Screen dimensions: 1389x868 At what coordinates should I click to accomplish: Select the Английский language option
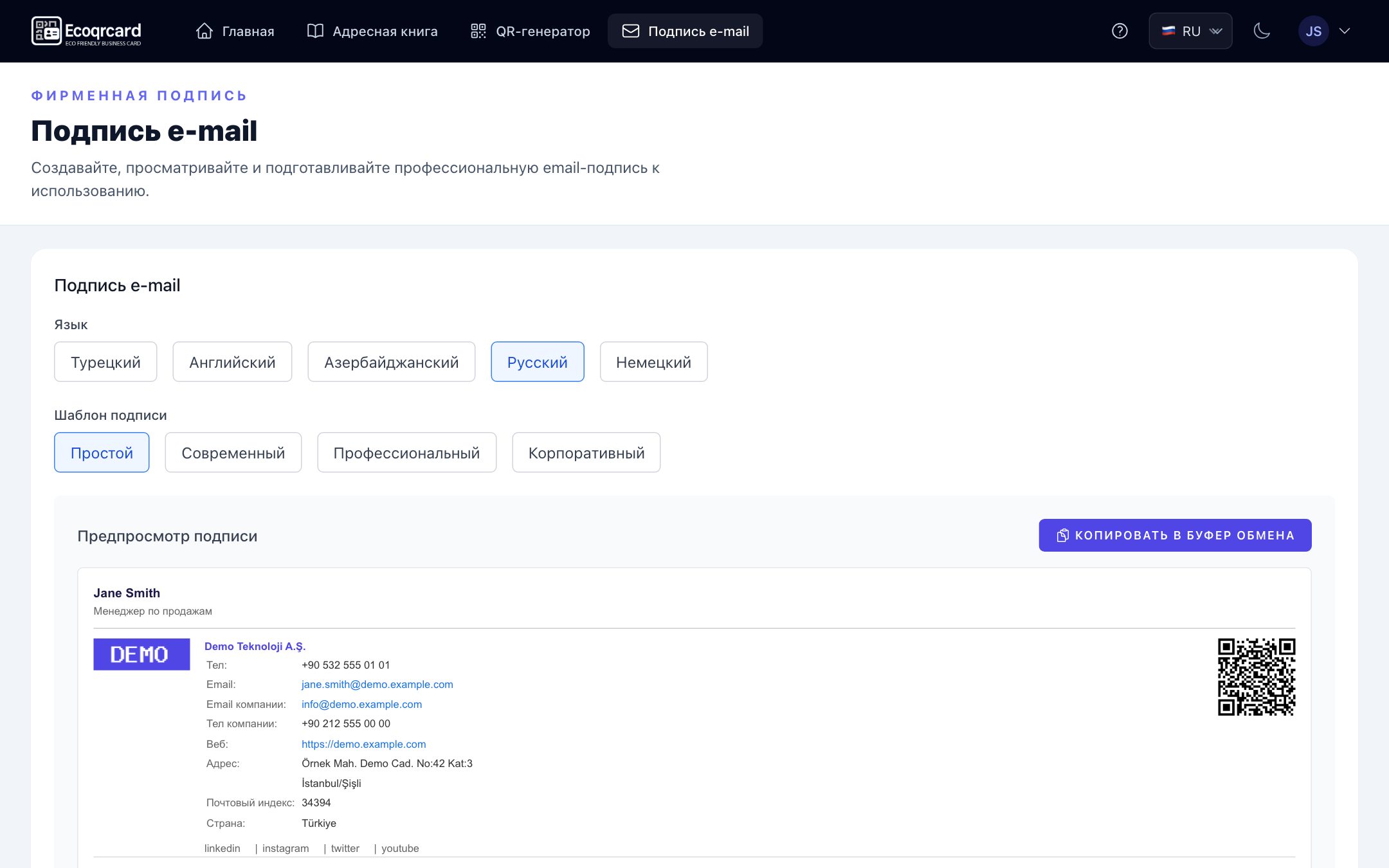[232, 362]
